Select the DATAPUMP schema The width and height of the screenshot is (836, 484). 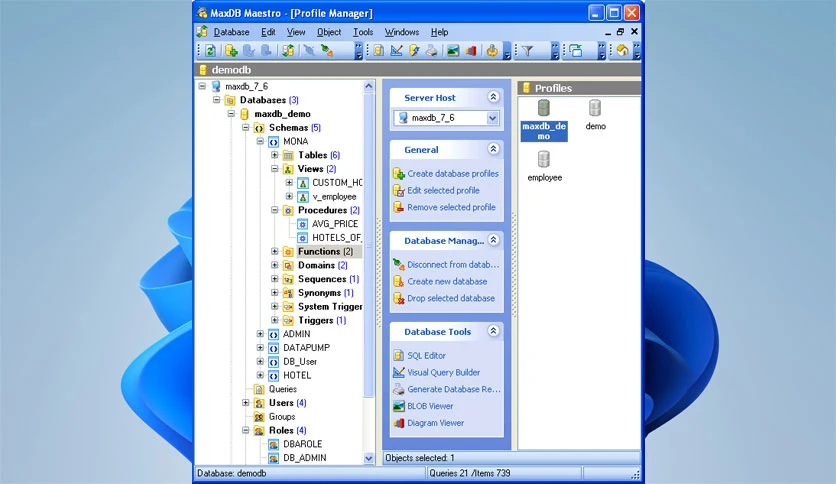pyautogui.click(x=306, y=348)
